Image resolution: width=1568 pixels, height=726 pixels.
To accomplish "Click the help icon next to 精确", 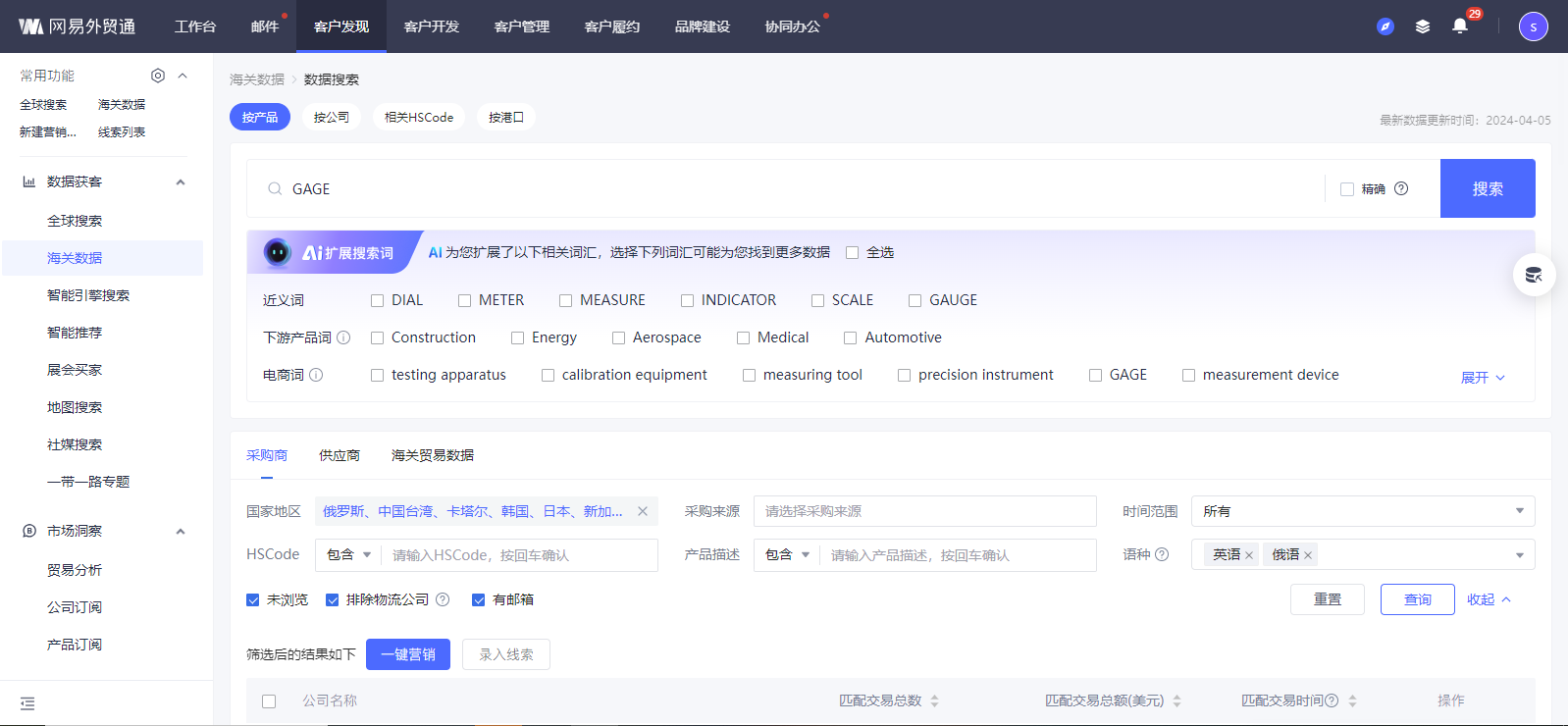I will [x=1401, y=188].
